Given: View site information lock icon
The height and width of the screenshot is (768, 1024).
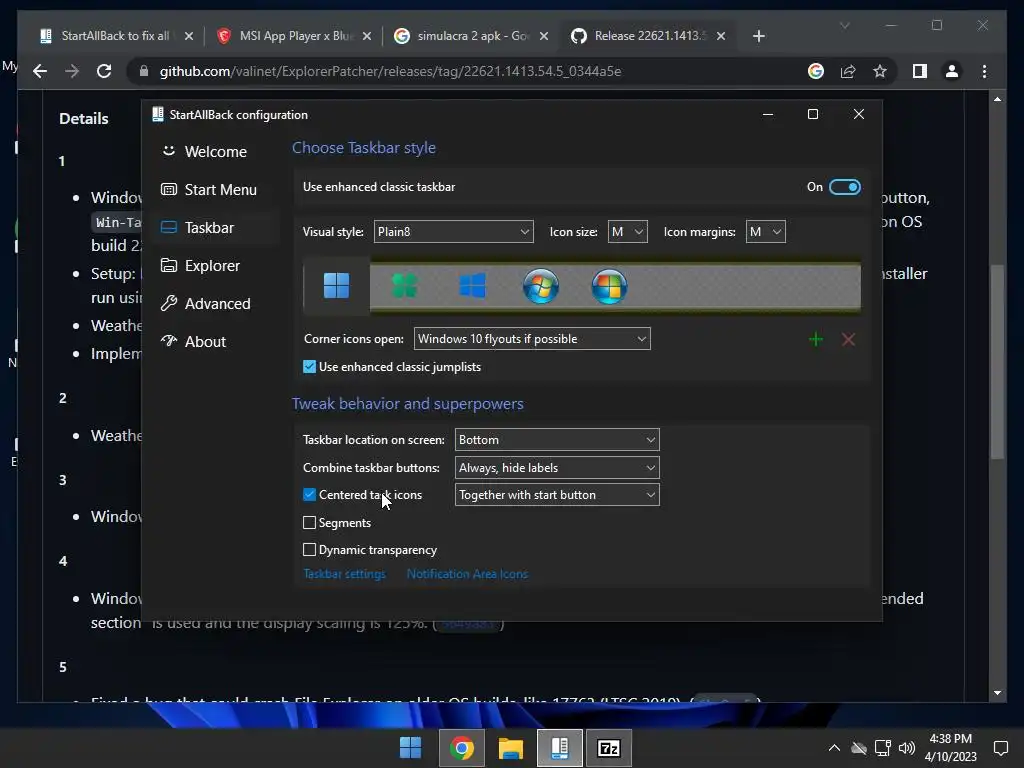Looking at the screenshot, I should [x=144, y=71].
